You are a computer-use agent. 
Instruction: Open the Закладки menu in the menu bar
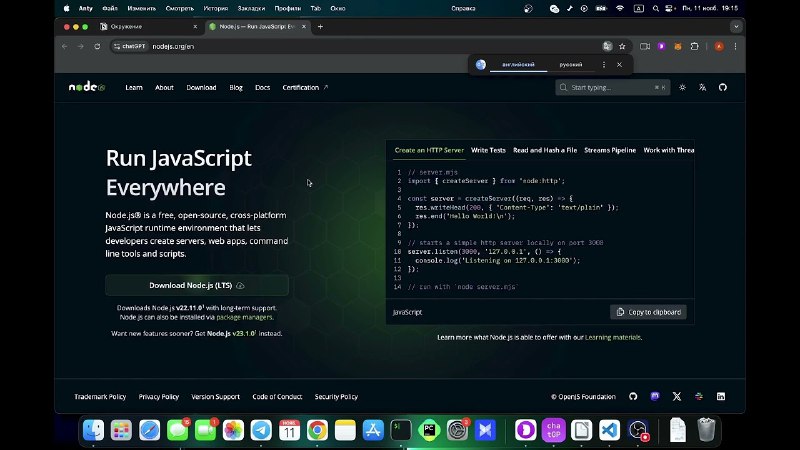pyautogui.click(x=251, y=8)
